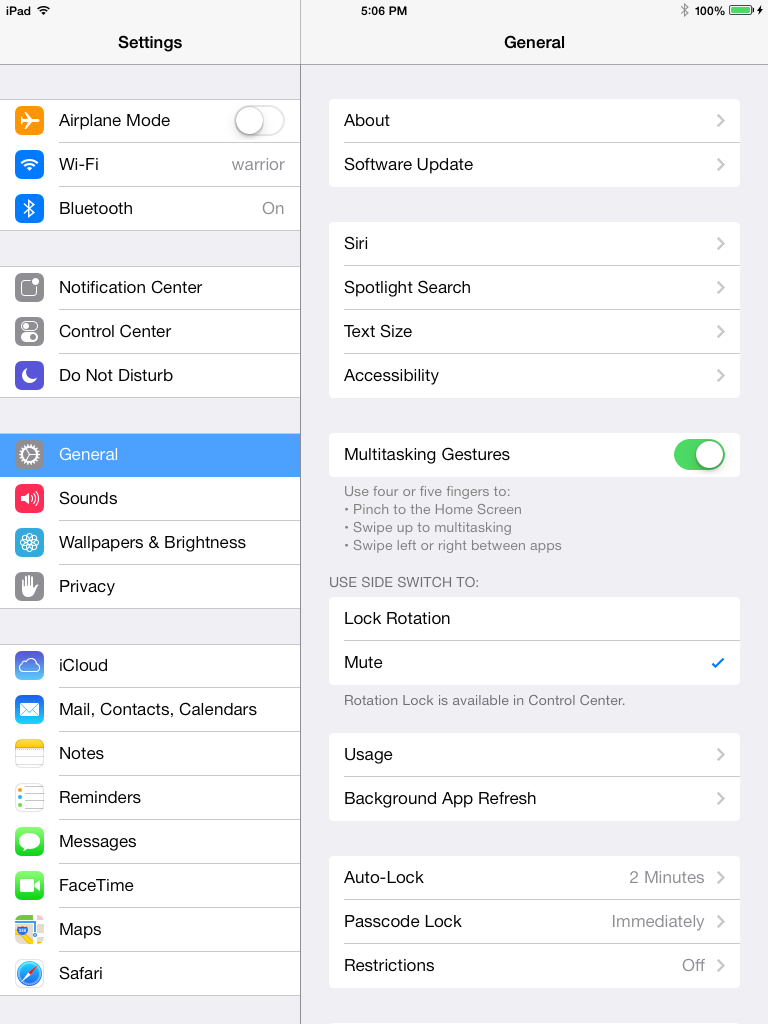Expand the About row chevron
Image resolution: width=768 pixels, height=1024 pixels.
pos(721,121)
